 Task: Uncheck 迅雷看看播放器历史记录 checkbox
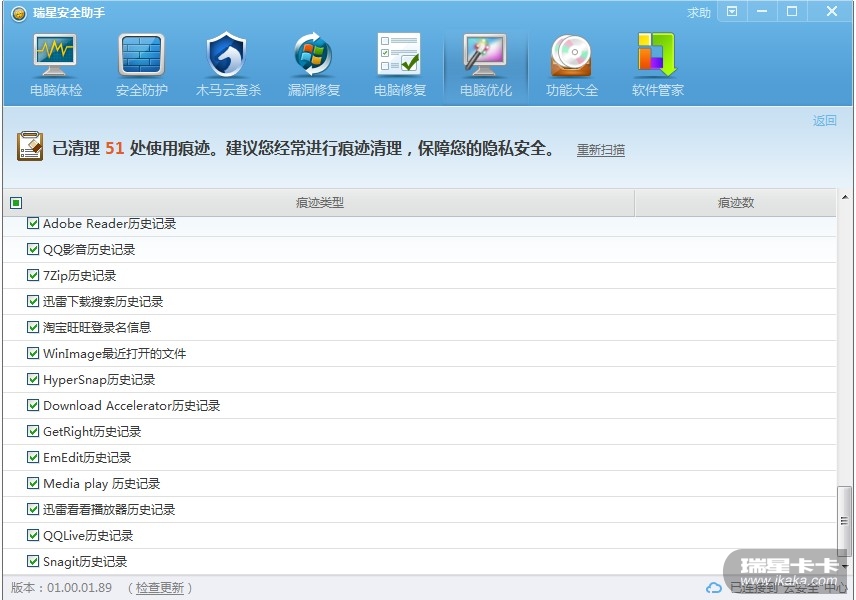pos(33,509)
